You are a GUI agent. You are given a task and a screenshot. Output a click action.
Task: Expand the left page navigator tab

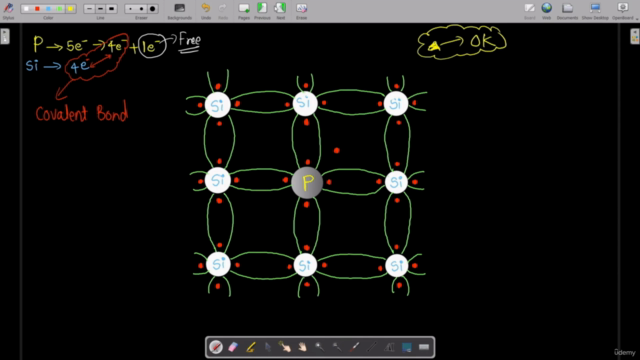5,36
